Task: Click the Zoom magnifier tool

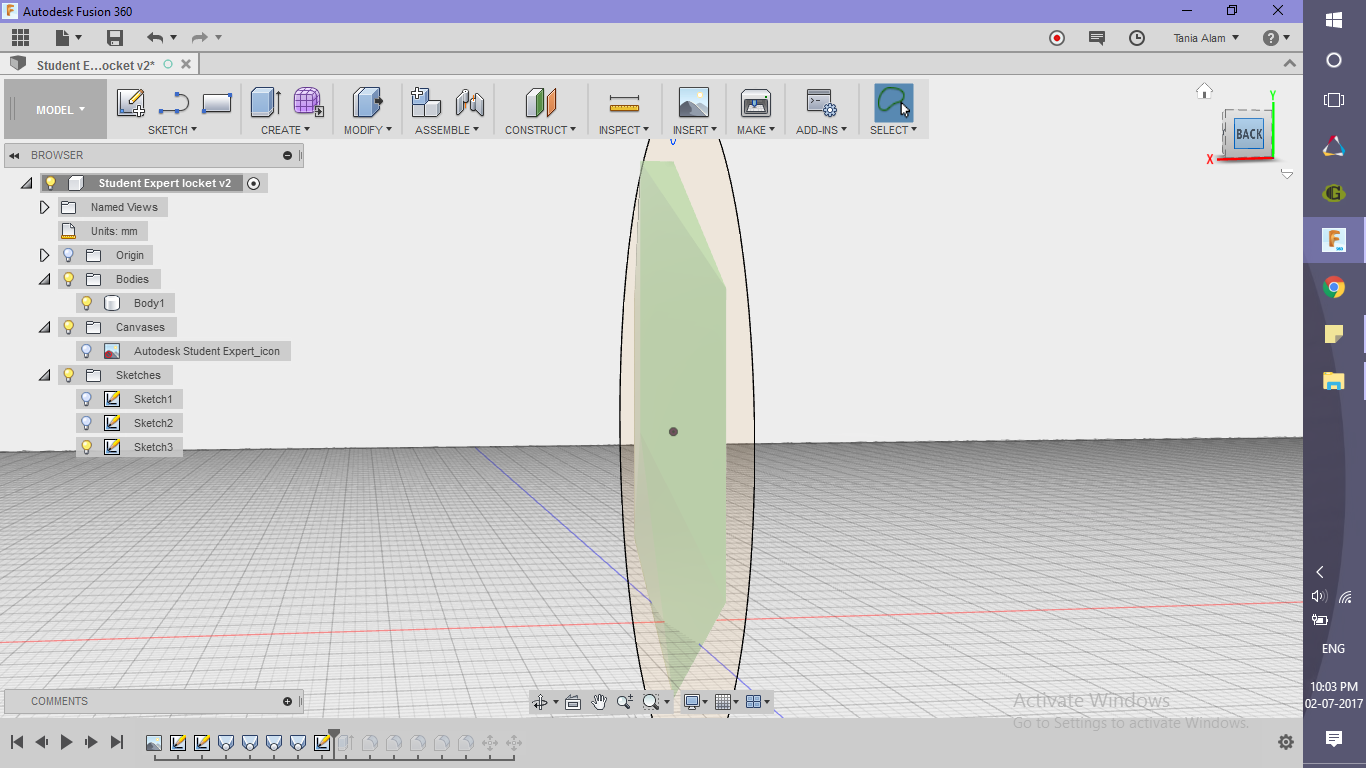Action: tap(625, 702)
